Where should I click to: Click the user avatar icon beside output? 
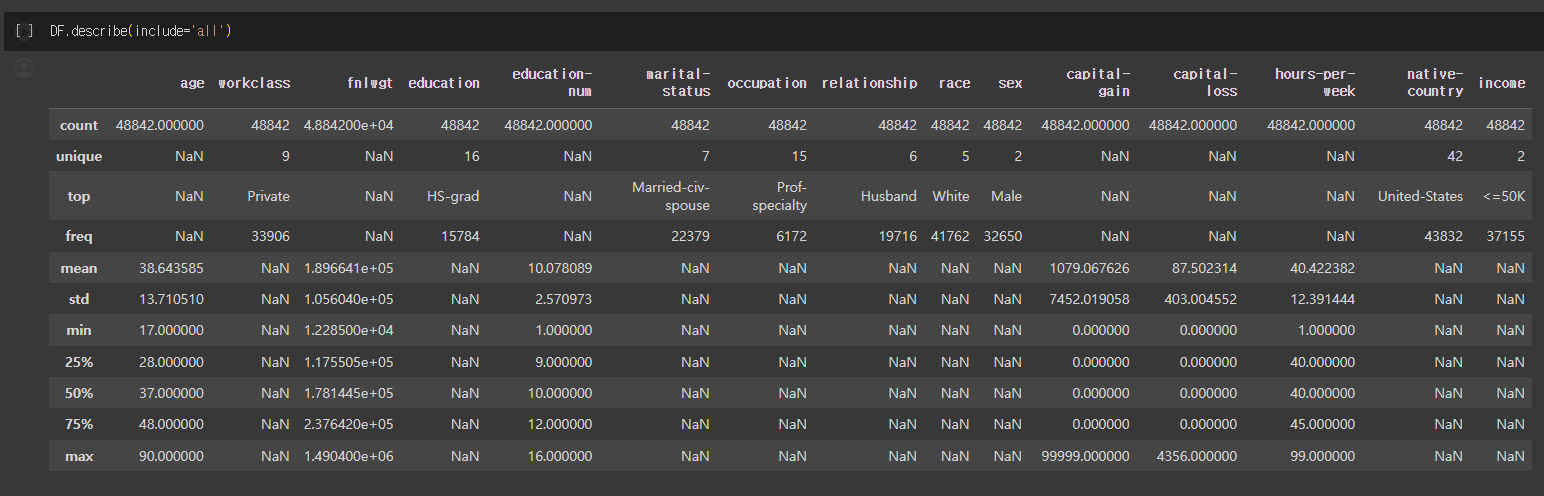pos(25,68)
